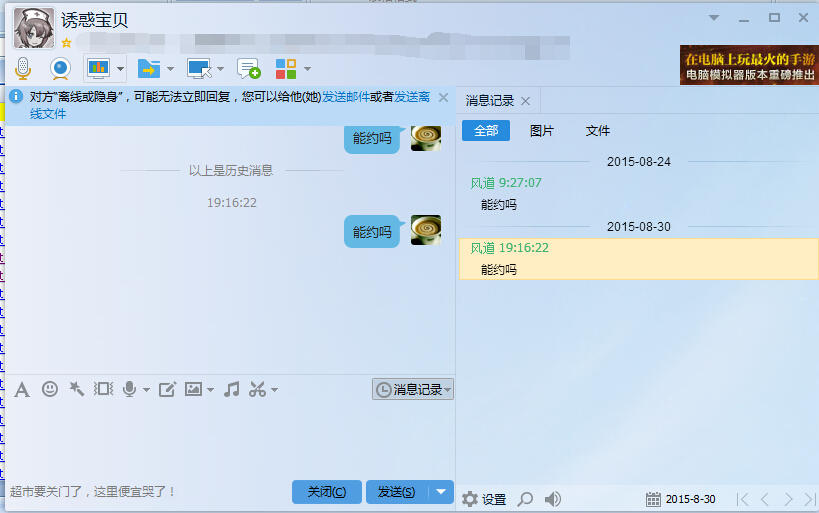Click the 诱惑宝贝 contact avatar

click(33, 28)
